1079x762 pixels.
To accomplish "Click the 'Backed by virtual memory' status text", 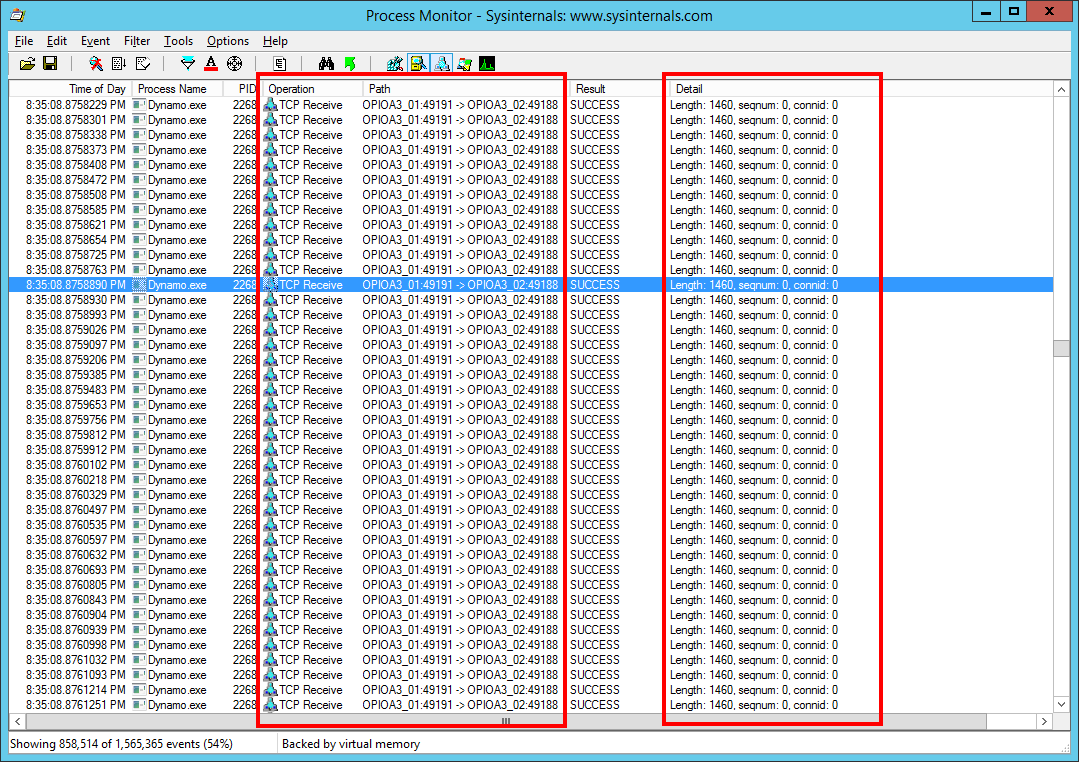I will [351, 744].
